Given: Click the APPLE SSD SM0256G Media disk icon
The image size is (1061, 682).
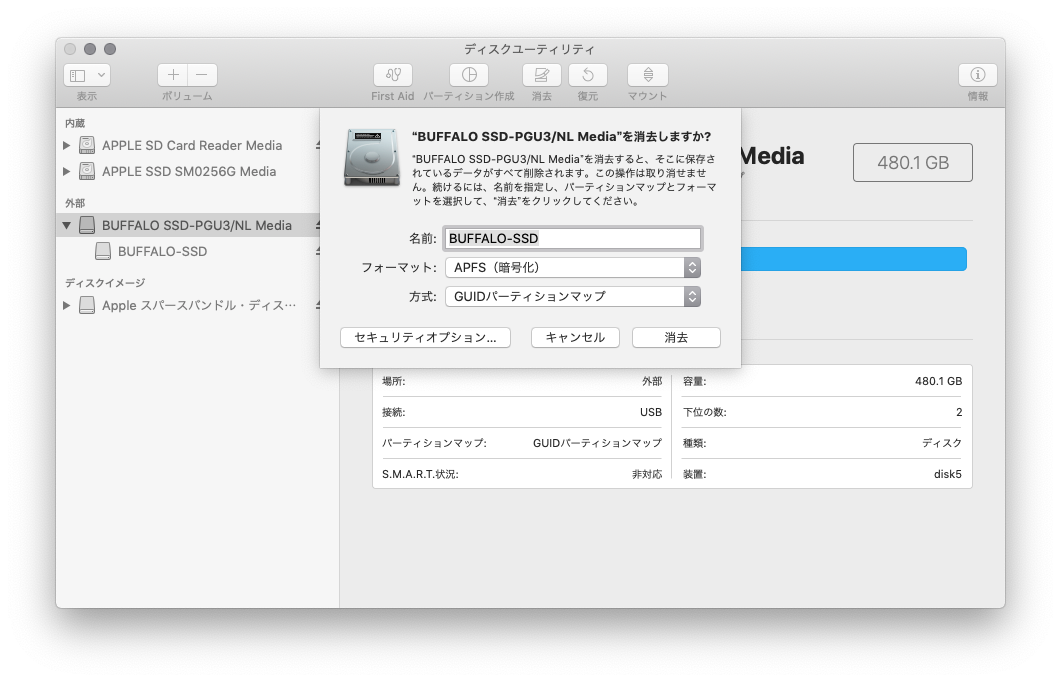Looking at the screenshot, I should coord(87,171).
